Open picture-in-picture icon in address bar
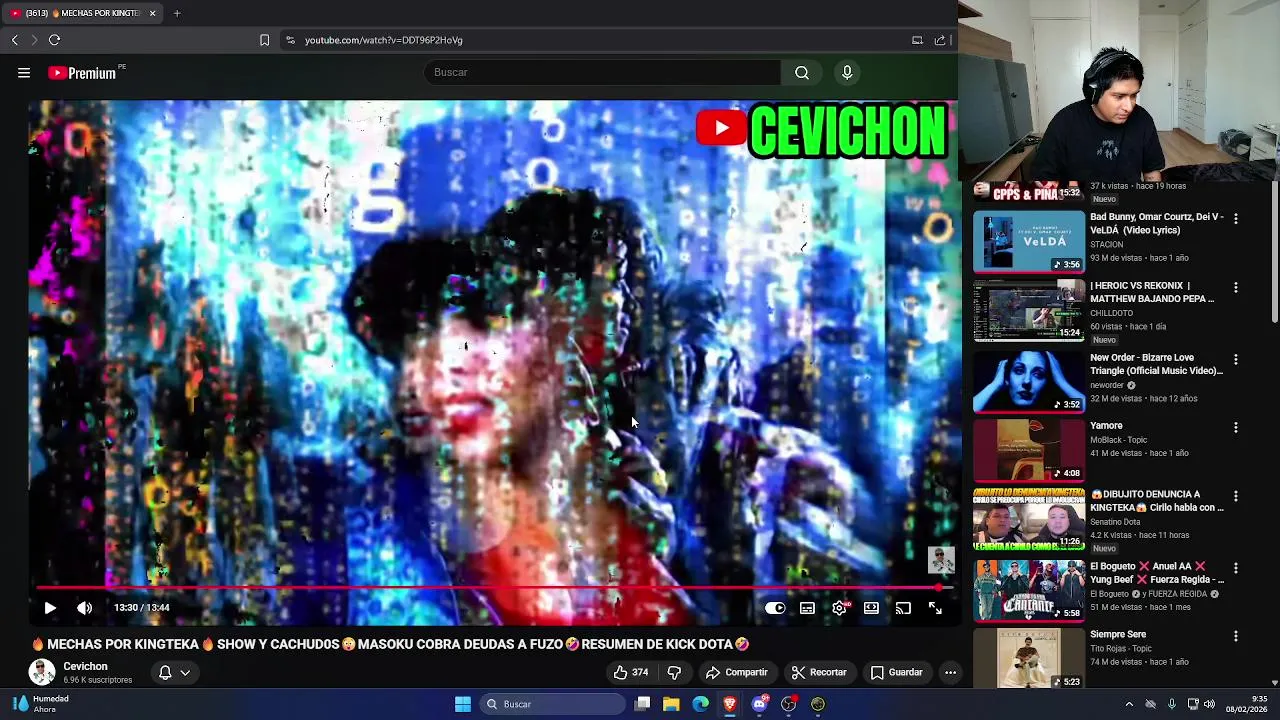 point(917,40)
